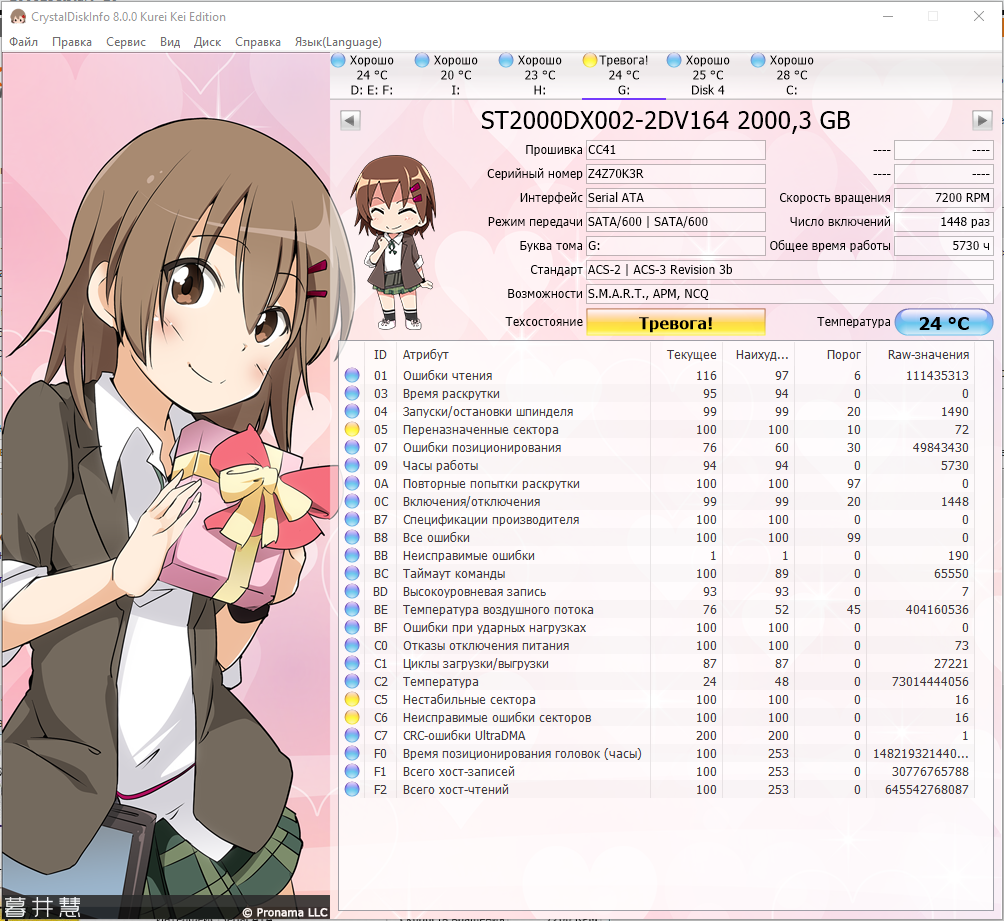This screenshot has width=1004, height=921.
Task: Click the Режим передачи SATA/600 field
Action: [676, 222]
